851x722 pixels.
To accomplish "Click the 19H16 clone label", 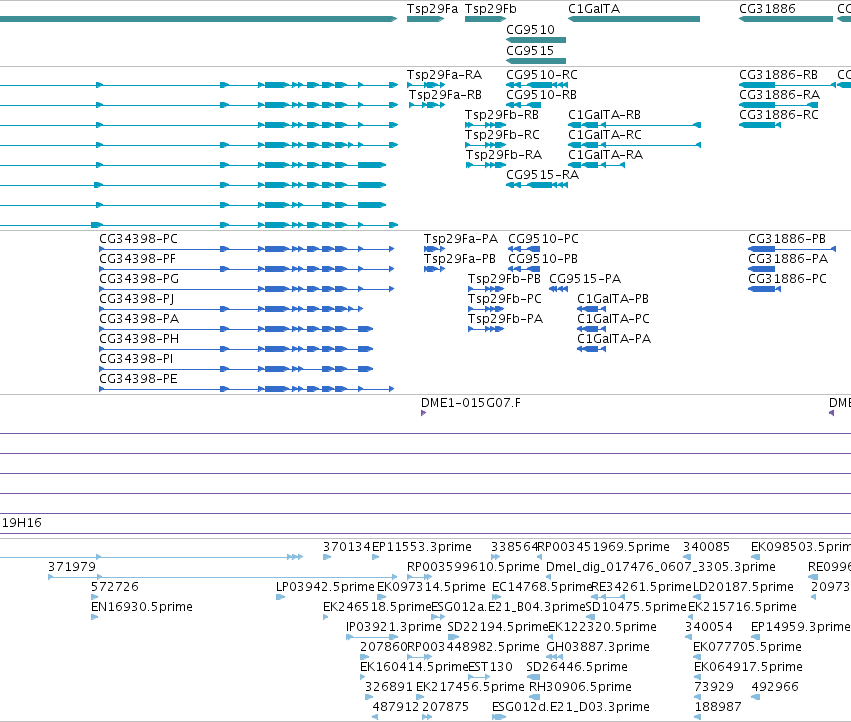I will click(x=22, y=523).
